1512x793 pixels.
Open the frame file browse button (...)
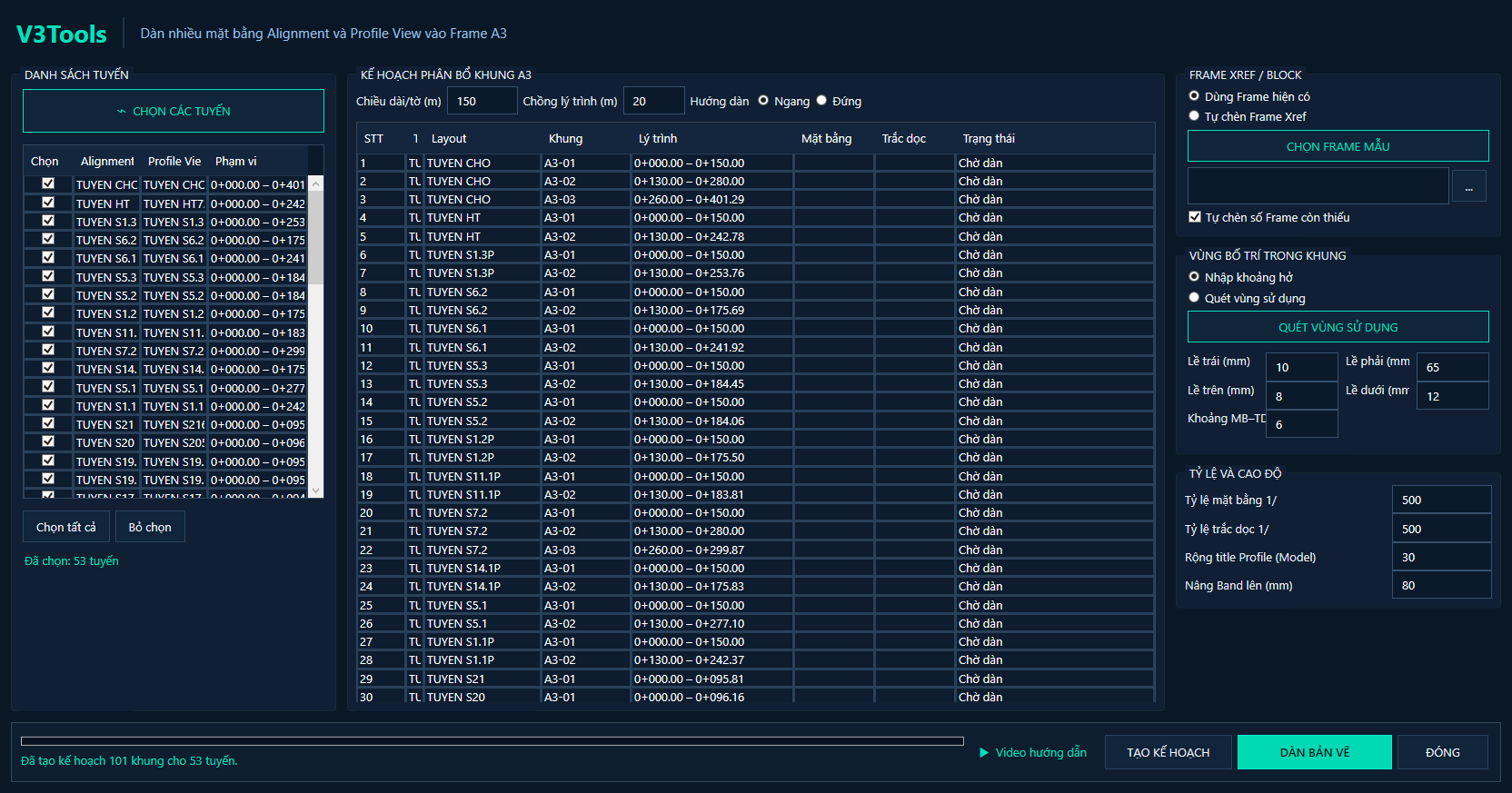pos(1469,186)
